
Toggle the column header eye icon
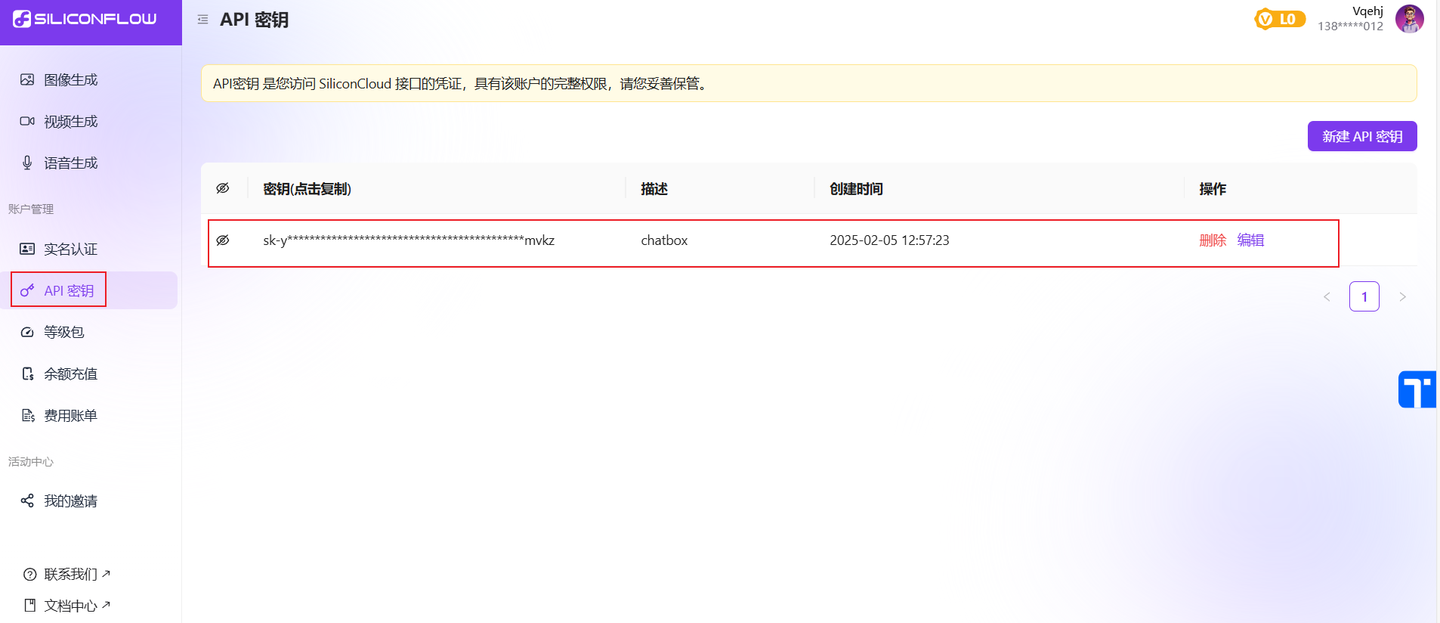(222, 188)
